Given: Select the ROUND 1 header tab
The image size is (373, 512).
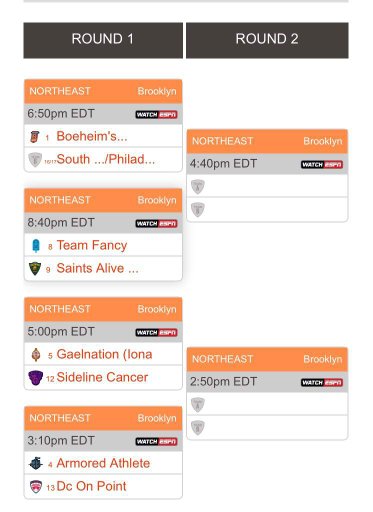Looking at the screenshot, I should pos(103,40).
